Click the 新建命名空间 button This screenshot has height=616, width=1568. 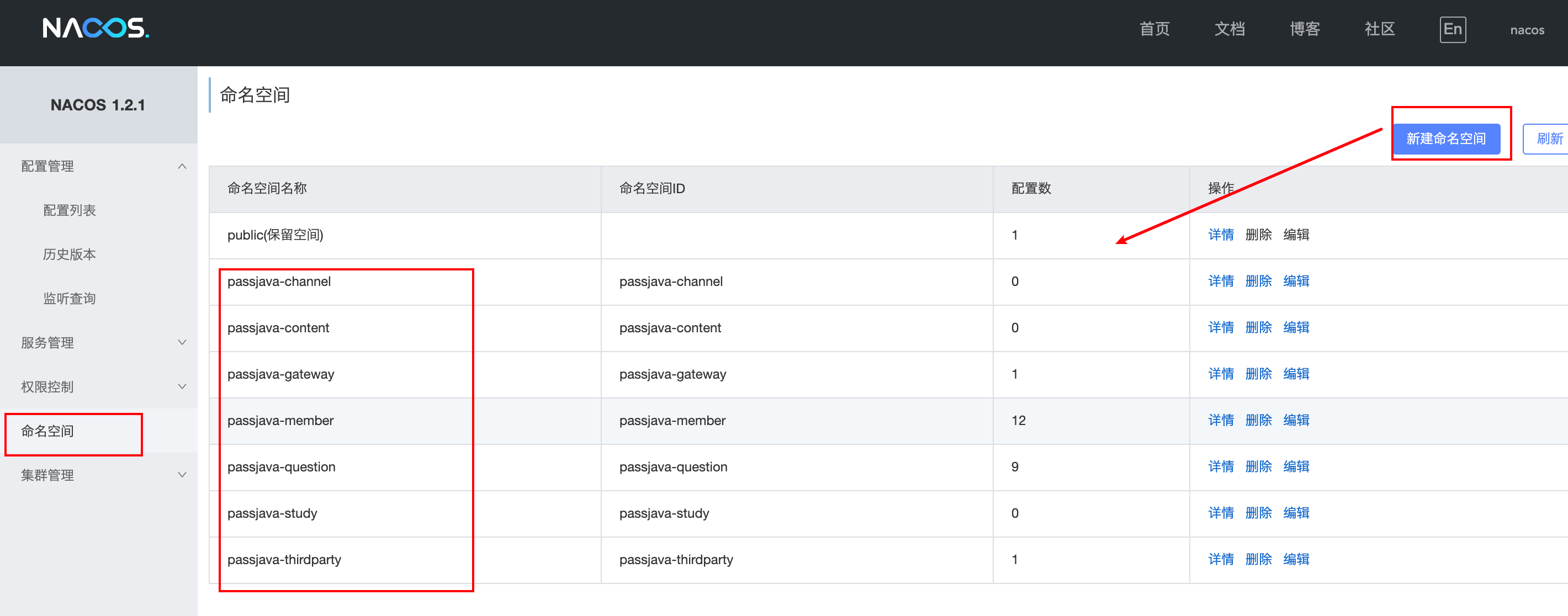pyautogui.click(x=1445, y=139)
